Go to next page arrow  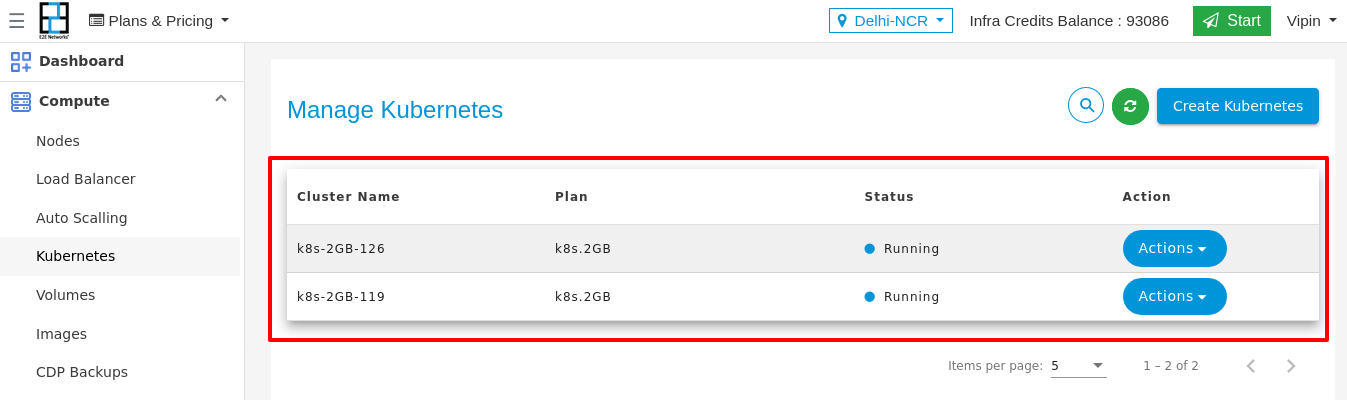click(x=1291, y=366)
